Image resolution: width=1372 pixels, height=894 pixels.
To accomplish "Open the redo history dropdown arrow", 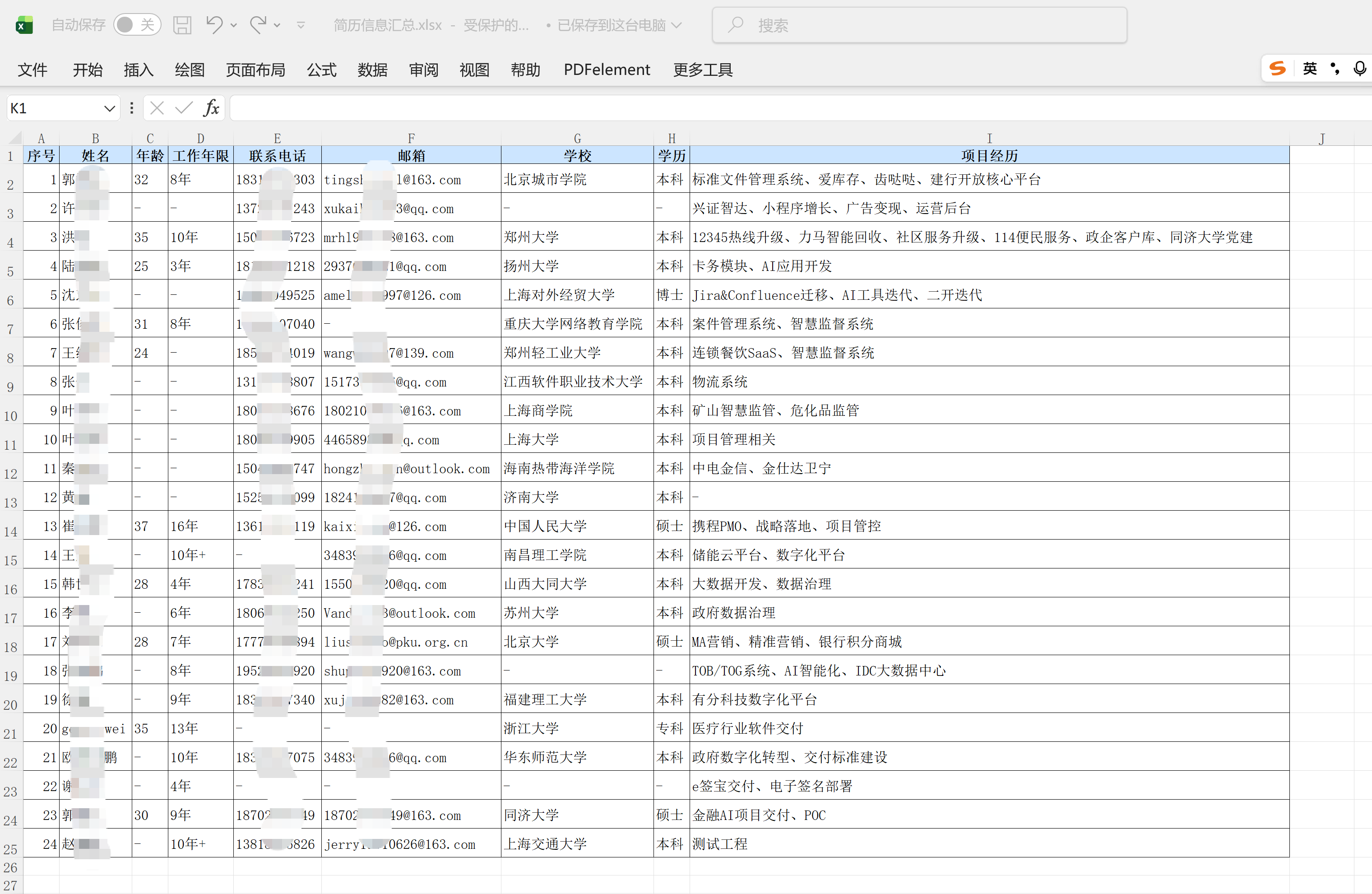I will pyautogui.click(x=277, y=25).
